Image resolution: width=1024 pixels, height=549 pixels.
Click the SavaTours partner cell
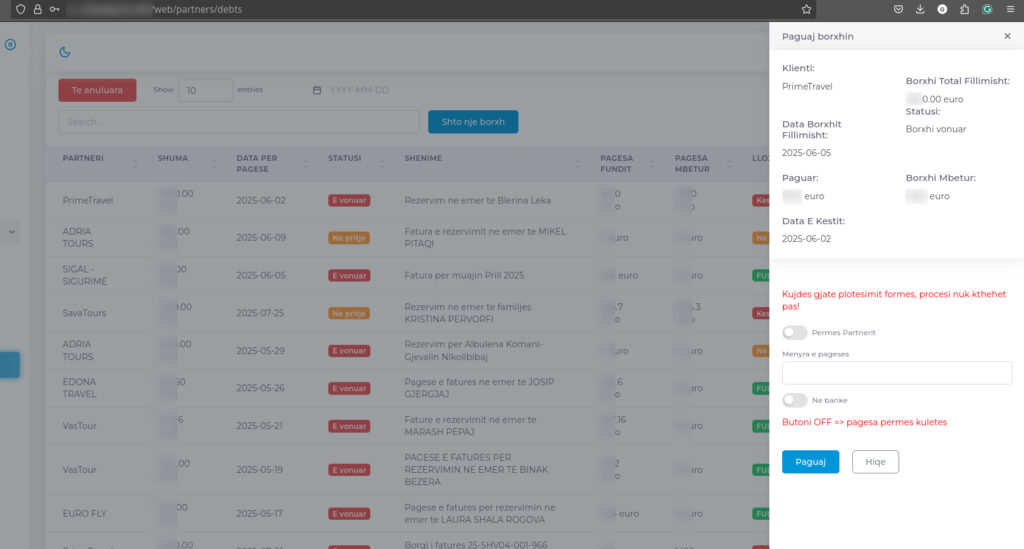tap(84, 313)
